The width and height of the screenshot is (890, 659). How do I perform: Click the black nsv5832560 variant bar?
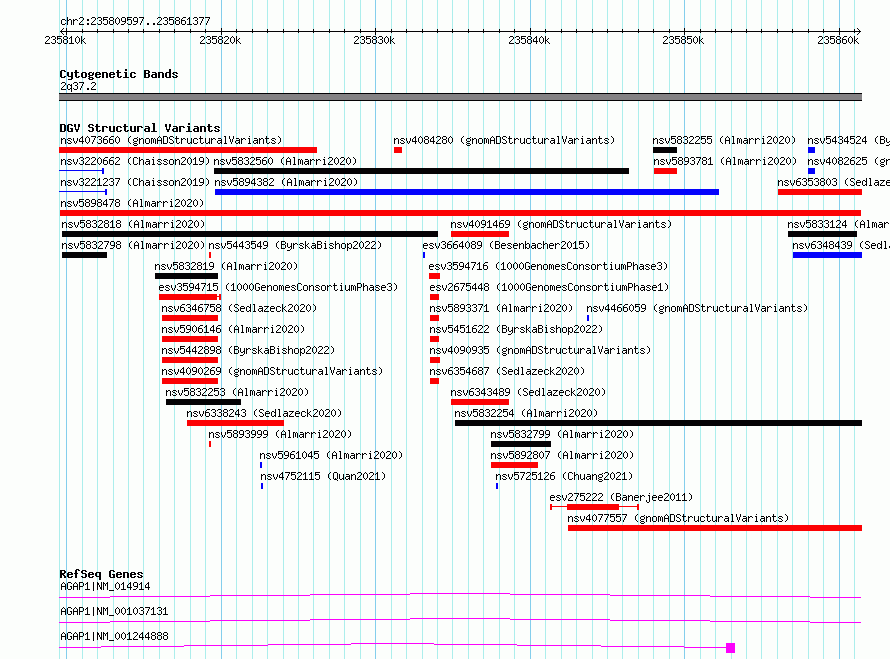click(421, 171)
